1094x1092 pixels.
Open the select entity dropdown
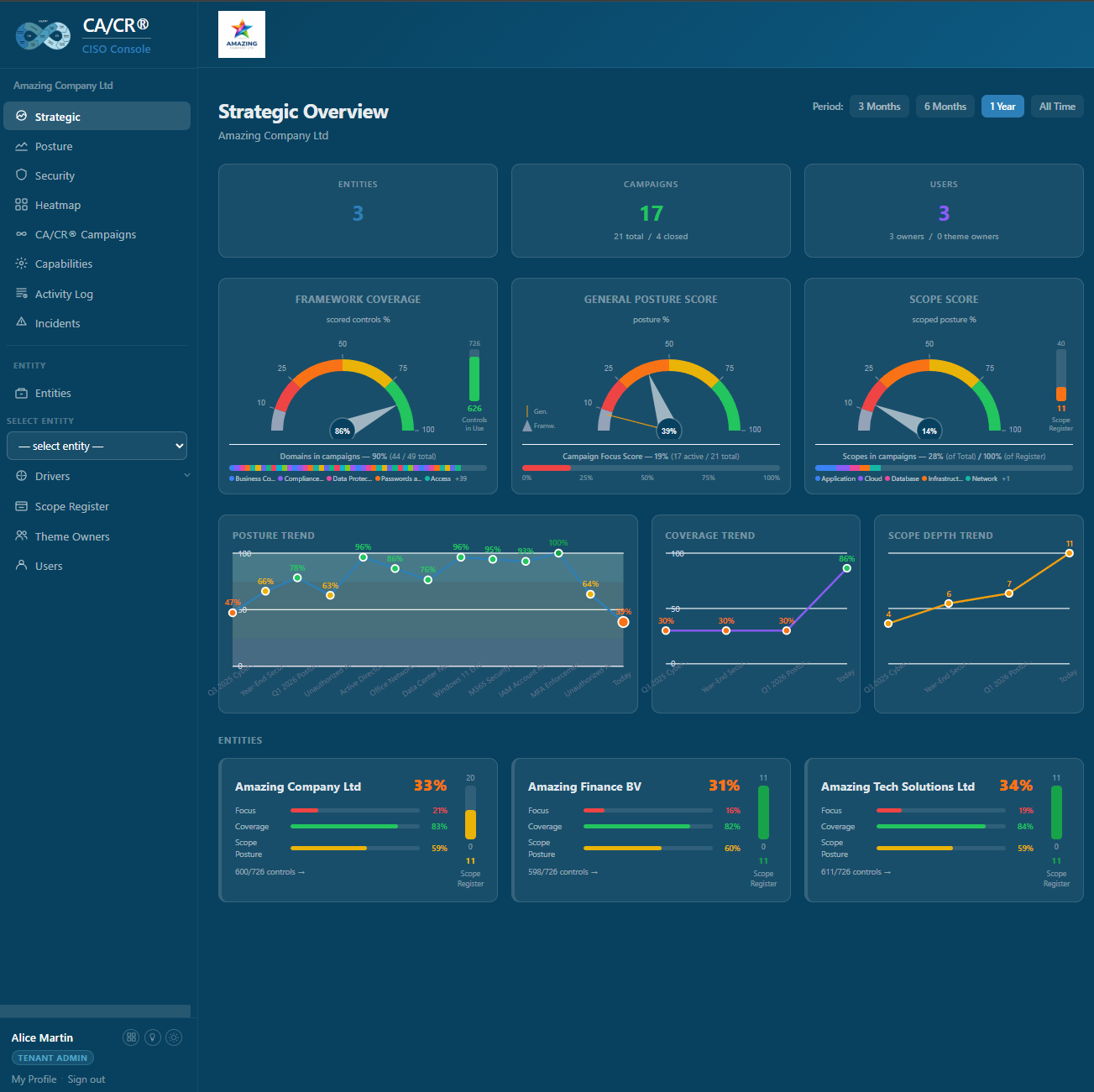point(97,446)
